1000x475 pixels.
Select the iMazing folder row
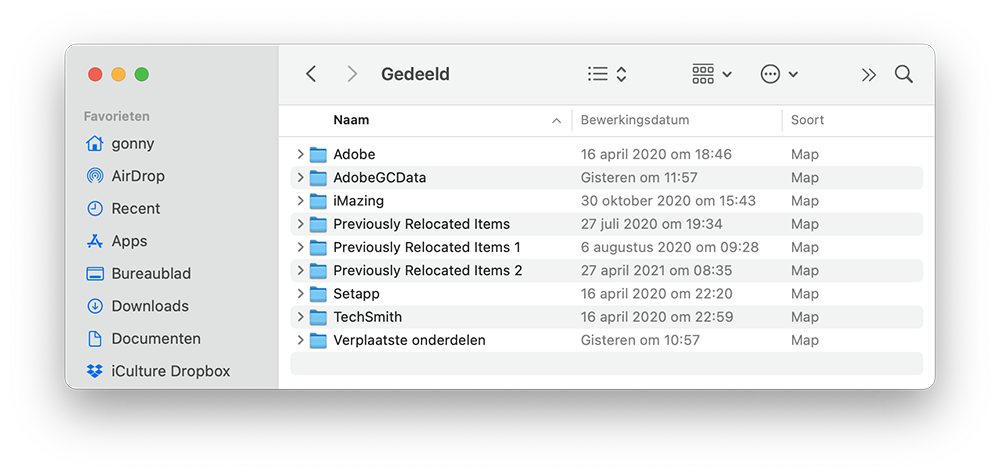tap(607, 201)
